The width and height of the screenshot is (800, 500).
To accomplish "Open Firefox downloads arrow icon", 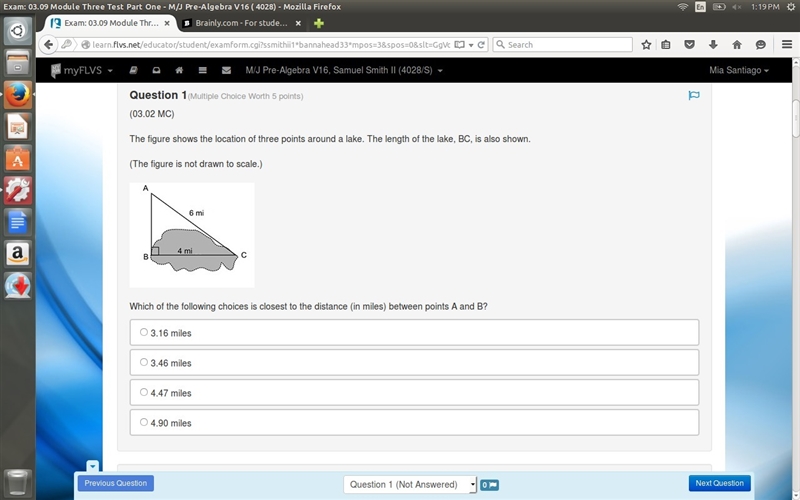I will [x=713, y=45].
